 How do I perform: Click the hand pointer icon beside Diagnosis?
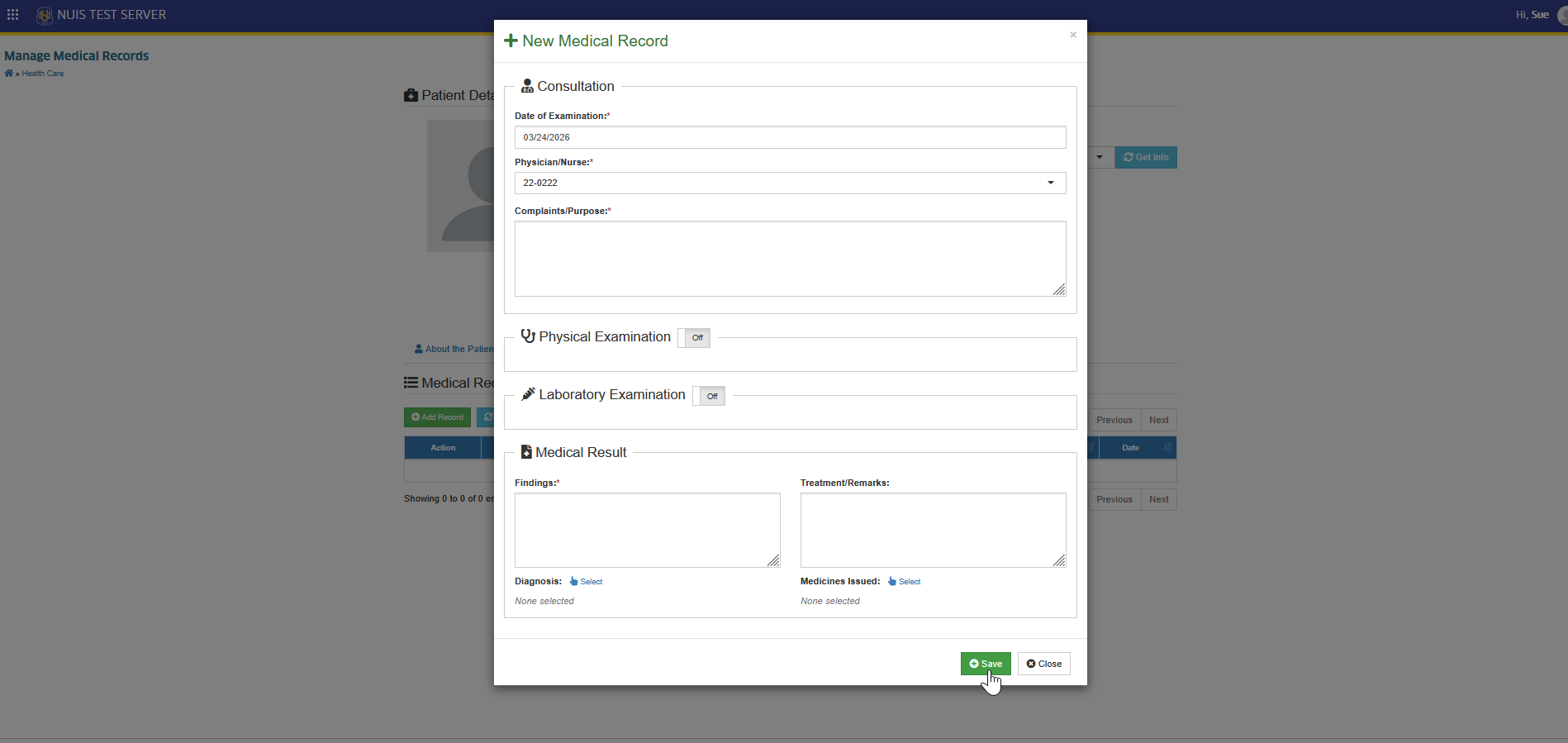click(x=573, y=581)
